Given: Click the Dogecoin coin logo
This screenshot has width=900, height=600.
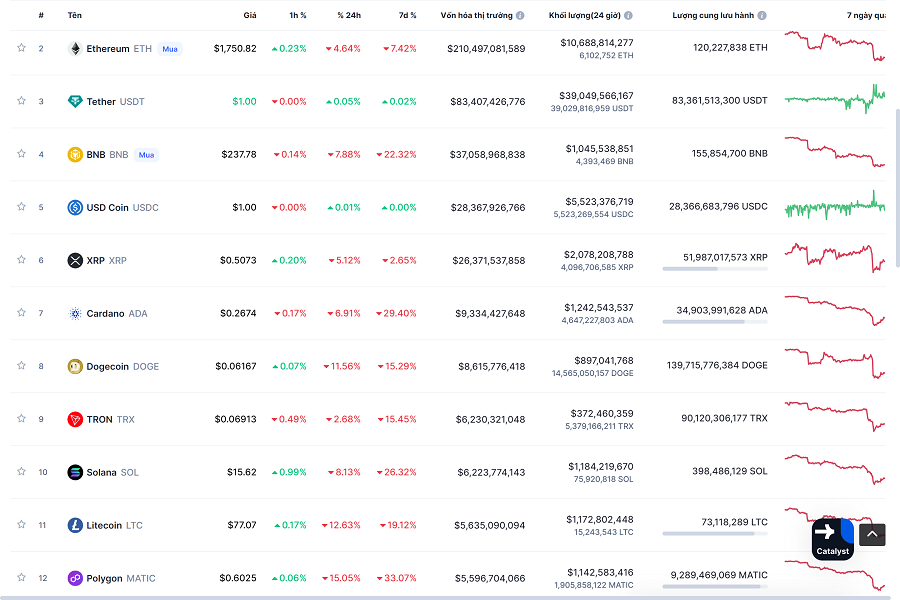Looking at the screenshot, I should pyautogui.click(x=75, y=366).
